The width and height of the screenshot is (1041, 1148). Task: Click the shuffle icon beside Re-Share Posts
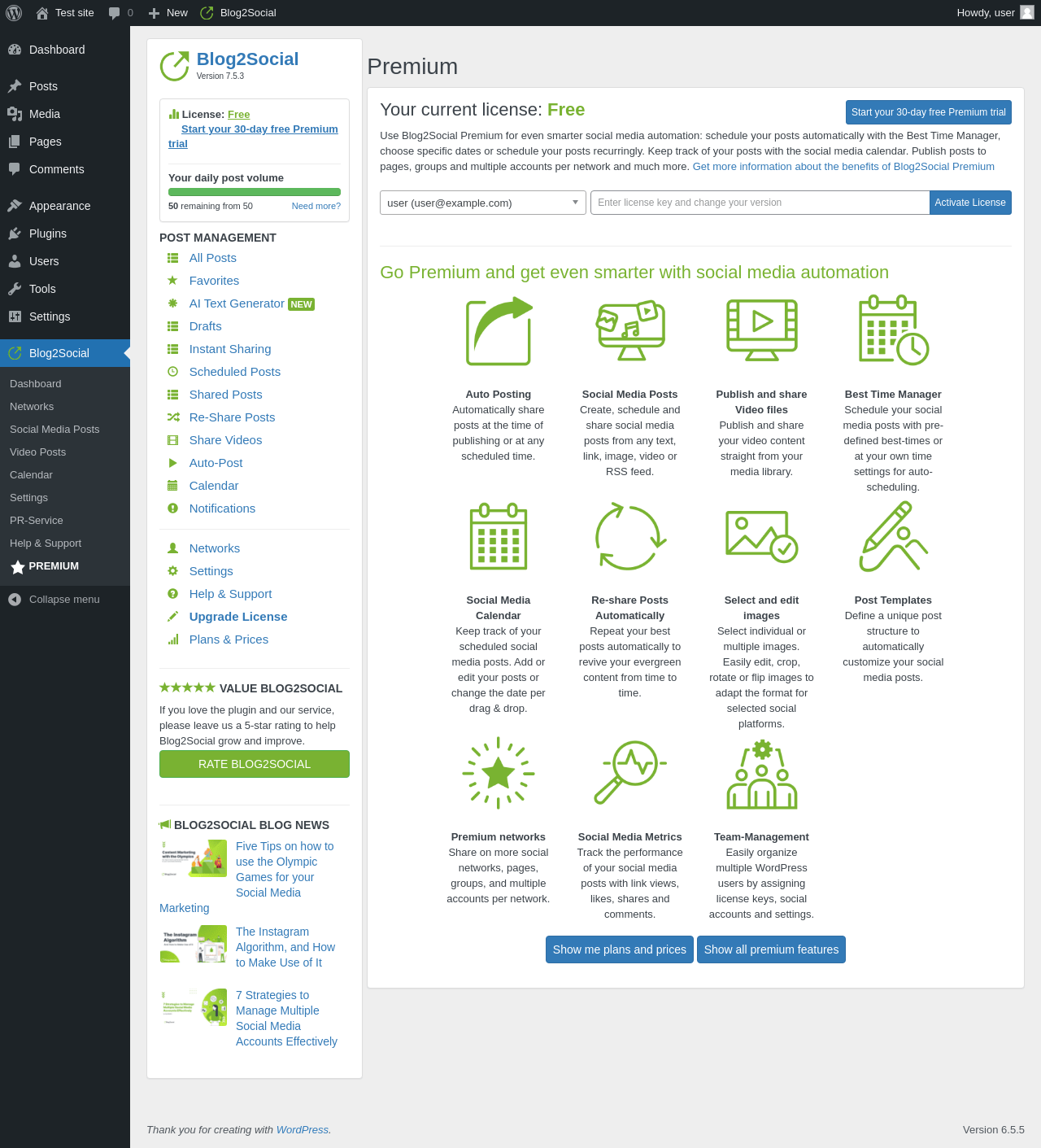tap(173, 417)
